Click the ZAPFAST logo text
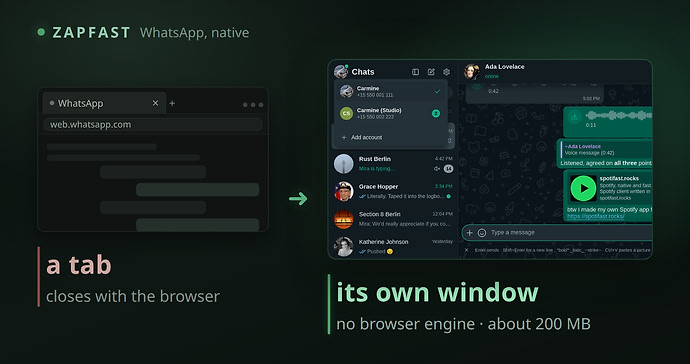This screenshot has height=364, width=690. 91,32
